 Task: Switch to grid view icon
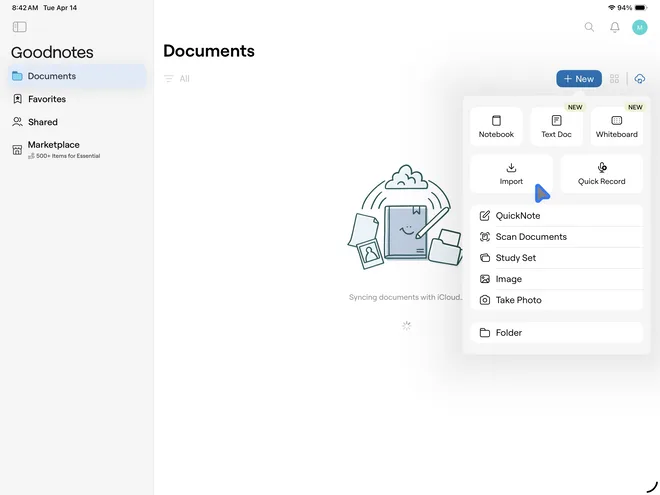614,79
